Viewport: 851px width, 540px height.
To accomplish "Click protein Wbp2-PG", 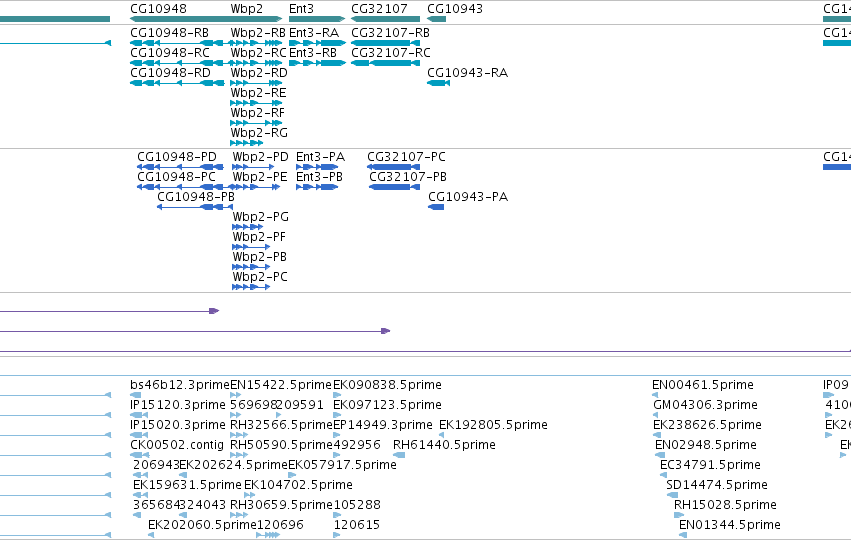I will (261, 217).
